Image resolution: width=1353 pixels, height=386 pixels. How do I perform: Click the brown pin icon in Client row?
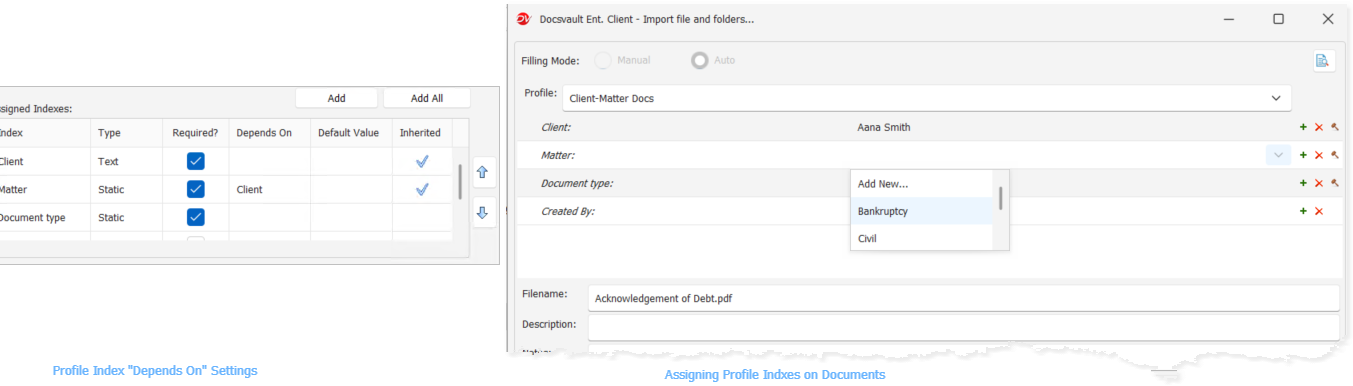(1334, 127)
